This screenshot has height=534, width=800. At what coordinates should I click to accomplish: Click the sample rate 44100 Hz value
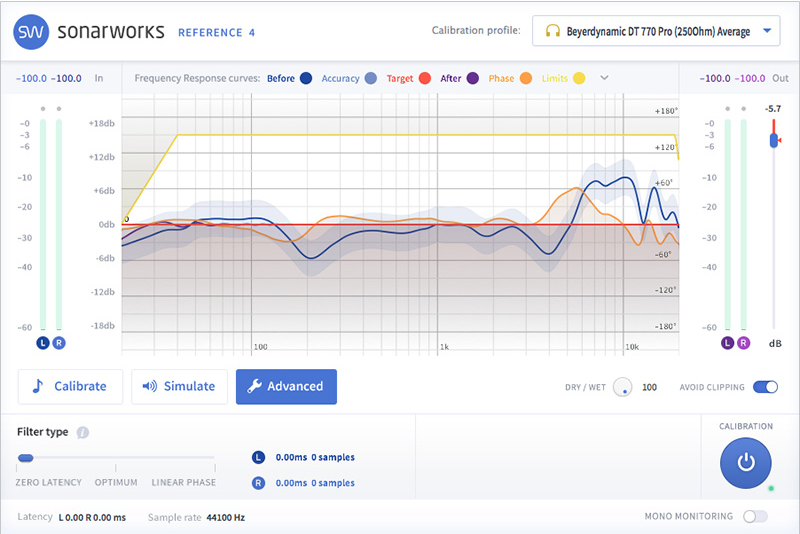tap(226, 517)
